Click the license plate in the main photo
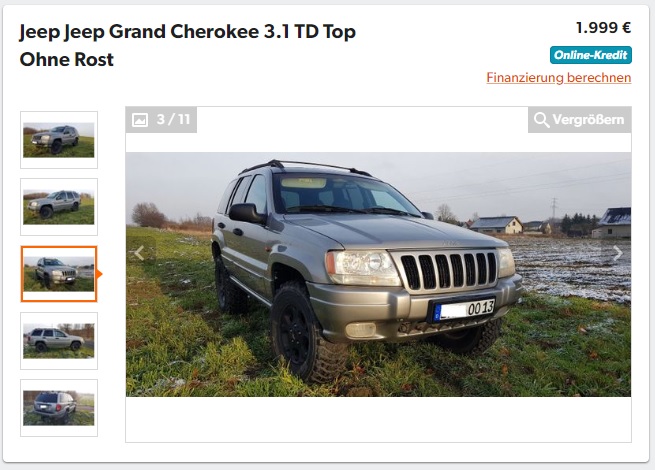 pyautogui.click(x=463, y=310)
